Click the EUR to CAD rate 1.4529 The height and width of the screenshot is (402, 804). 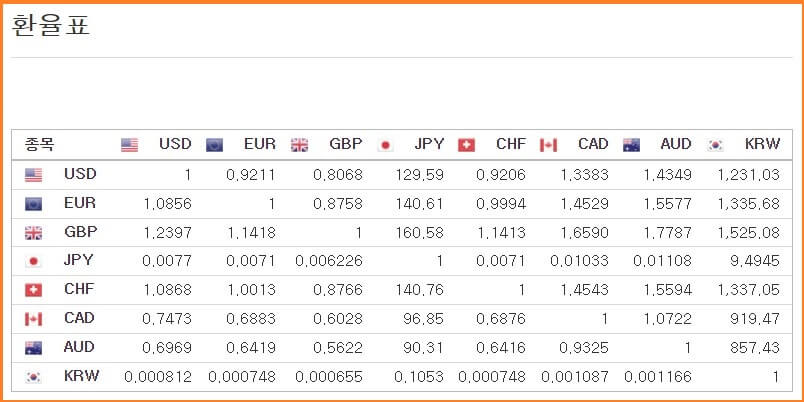[584, 204]
